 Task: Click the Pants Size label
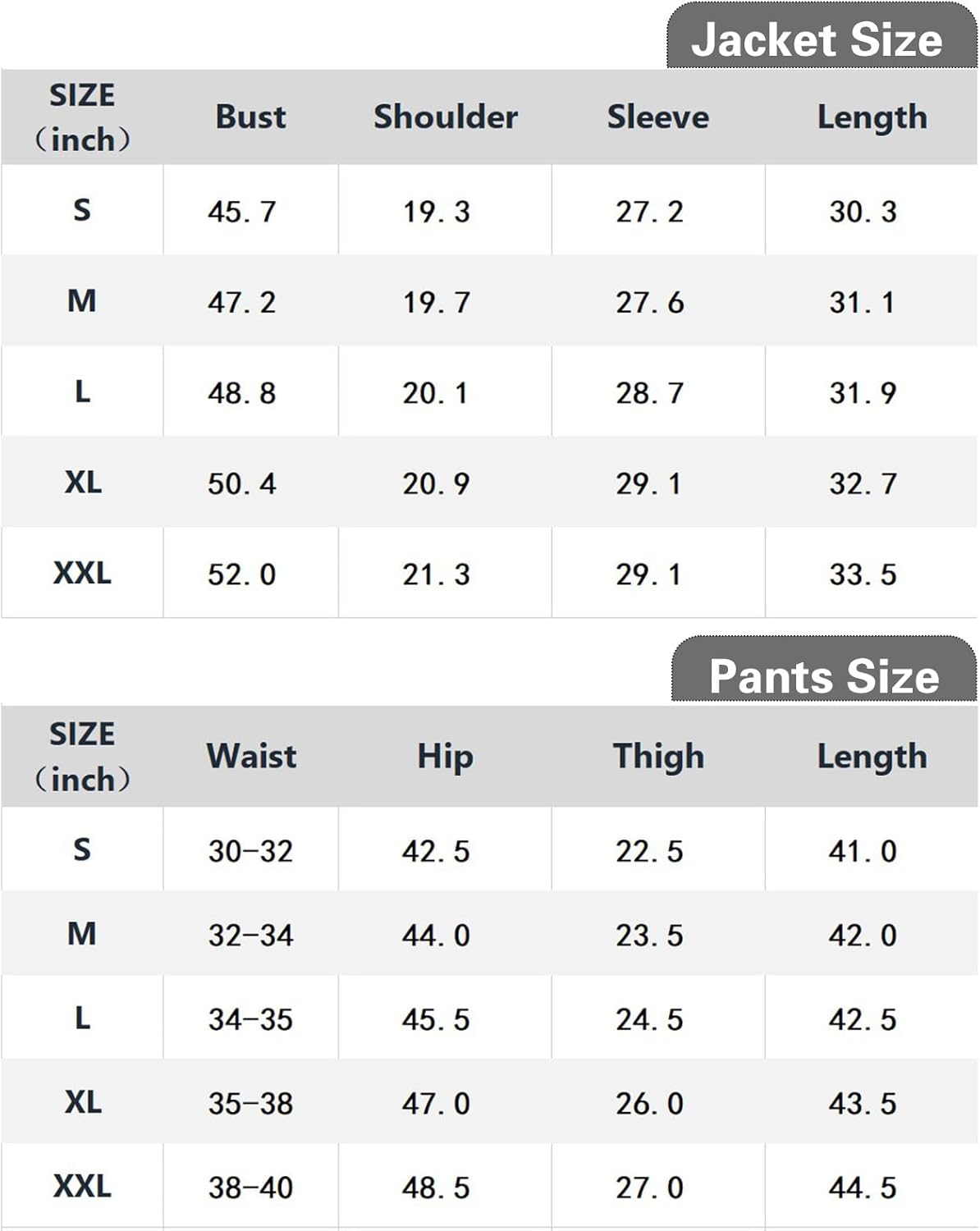point(823,677)
